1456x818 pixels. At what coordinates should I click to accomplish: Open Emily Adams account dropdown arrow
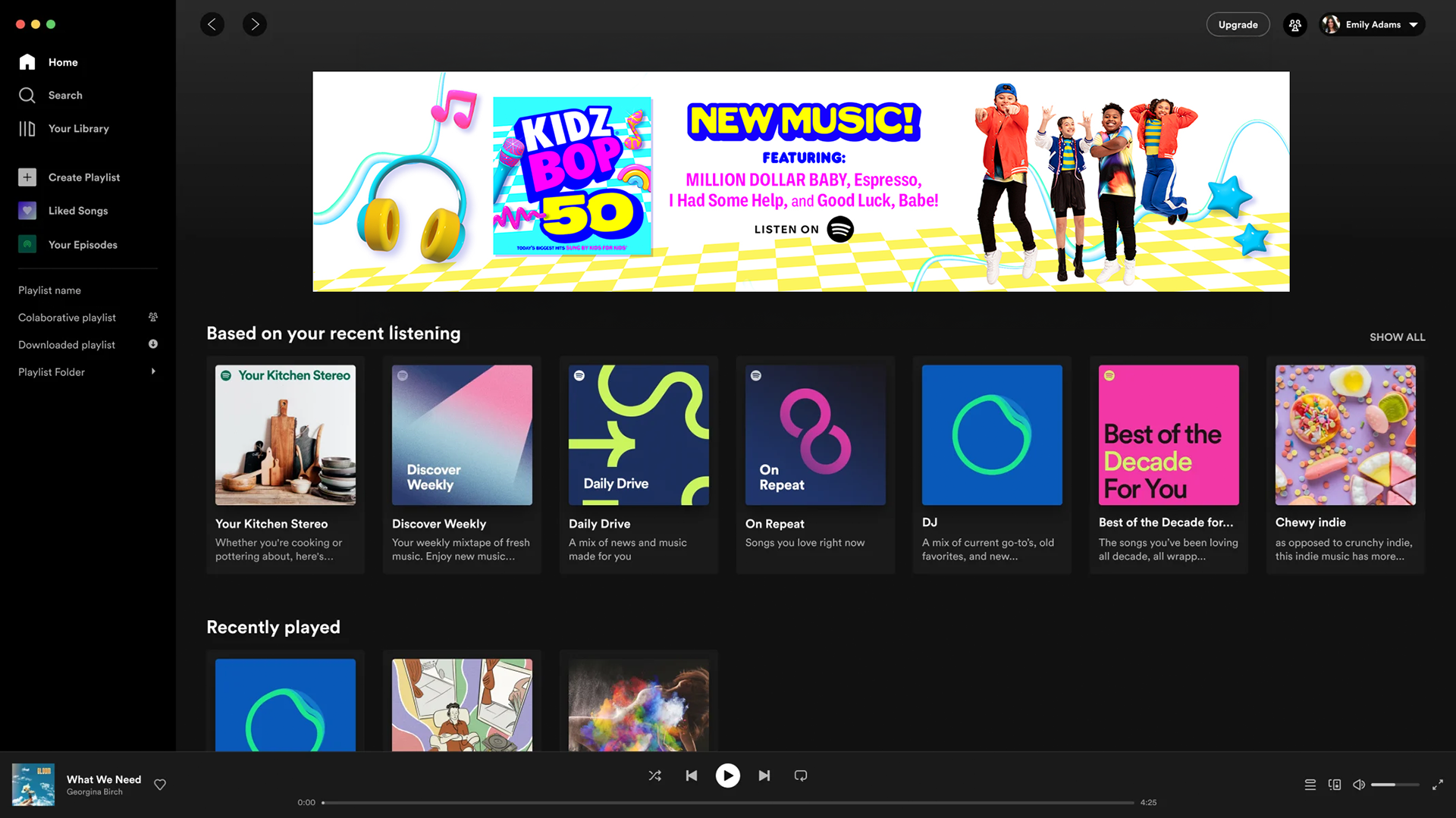point(1414,25)
